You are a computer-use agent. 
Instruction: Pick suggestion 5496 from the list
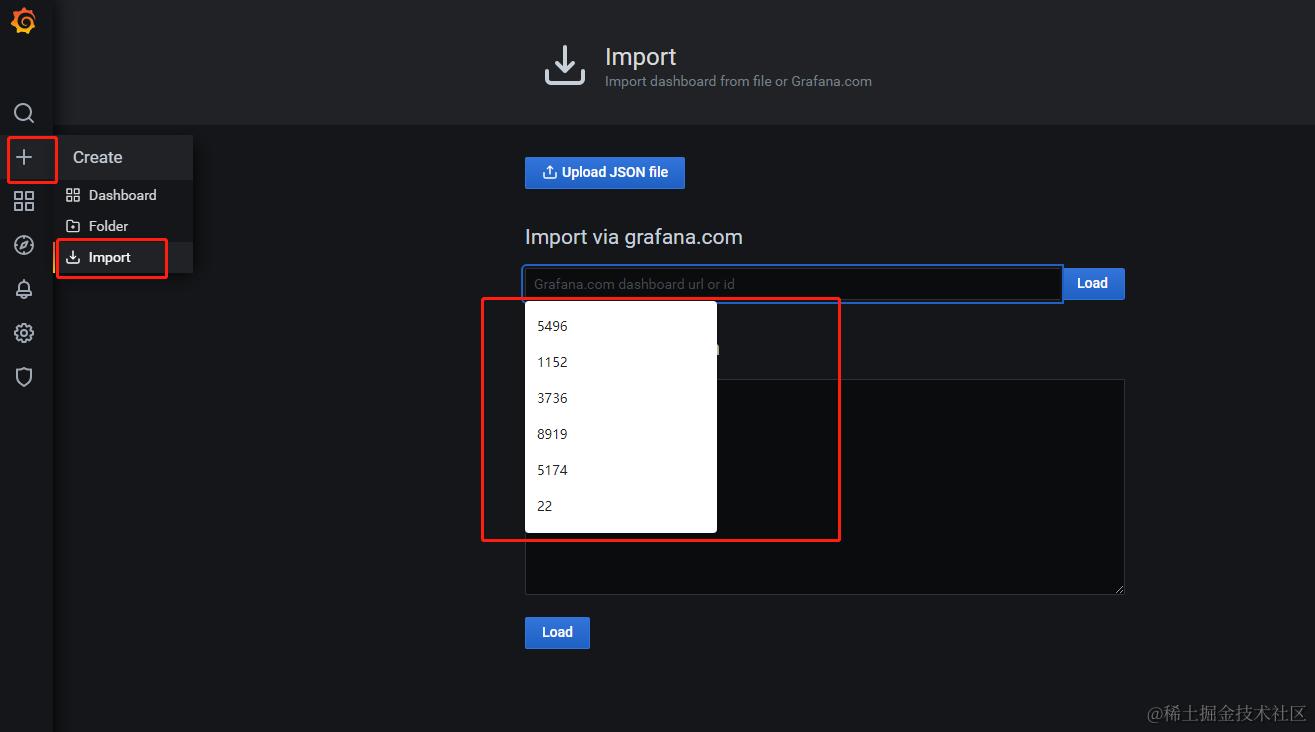[621, 326]
